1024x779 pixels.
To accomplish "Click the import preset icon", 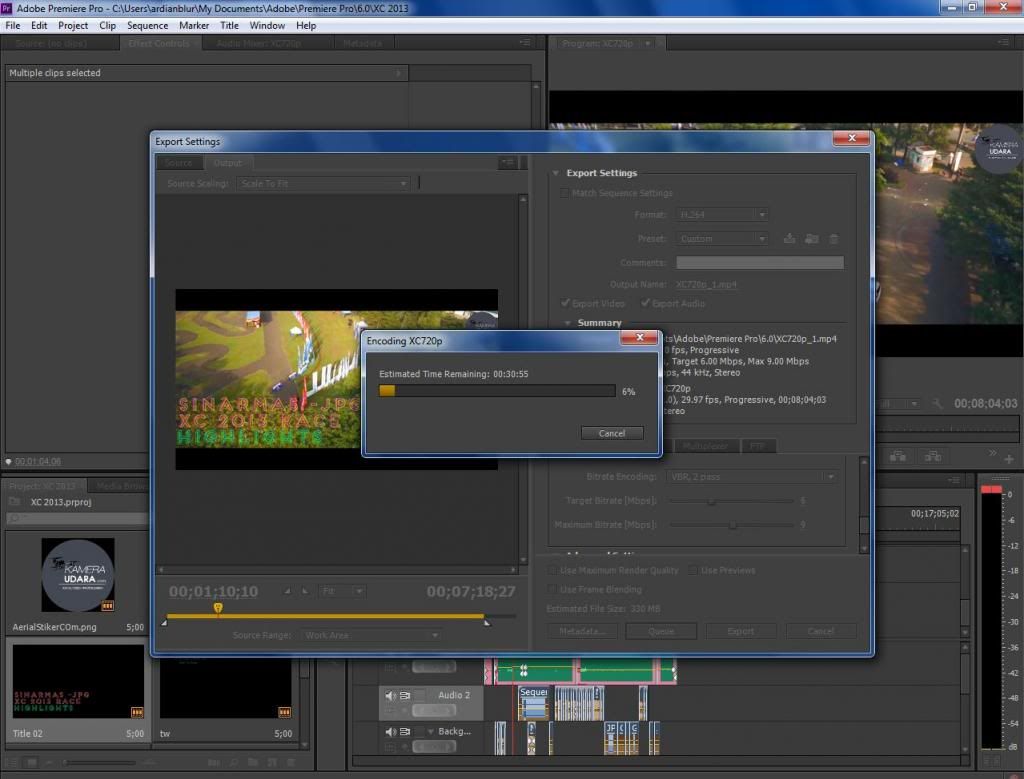I will 812,238.
